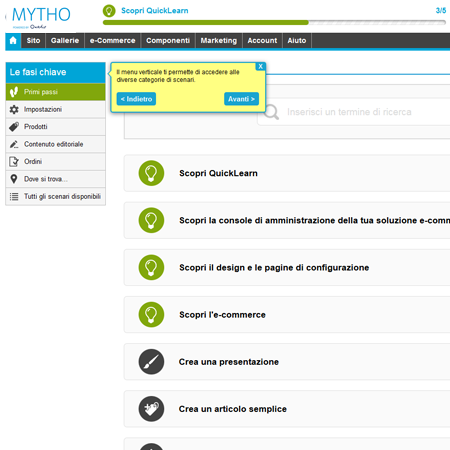Click paintbrush icon of Crea una presentazione

coord(151,362)
